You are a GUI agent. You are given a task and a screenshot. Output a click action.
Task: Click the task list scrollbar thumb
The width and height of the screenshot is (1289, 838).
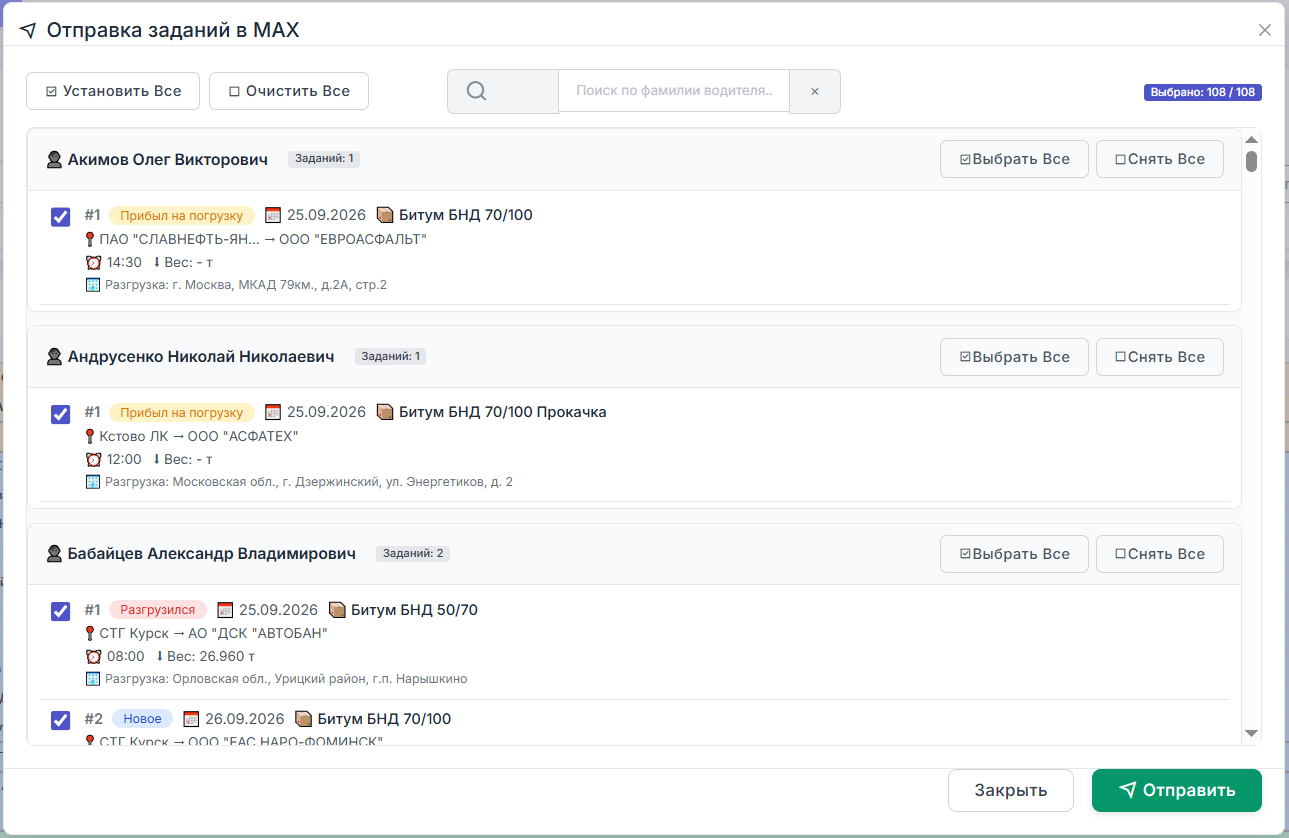(1251, 161)
